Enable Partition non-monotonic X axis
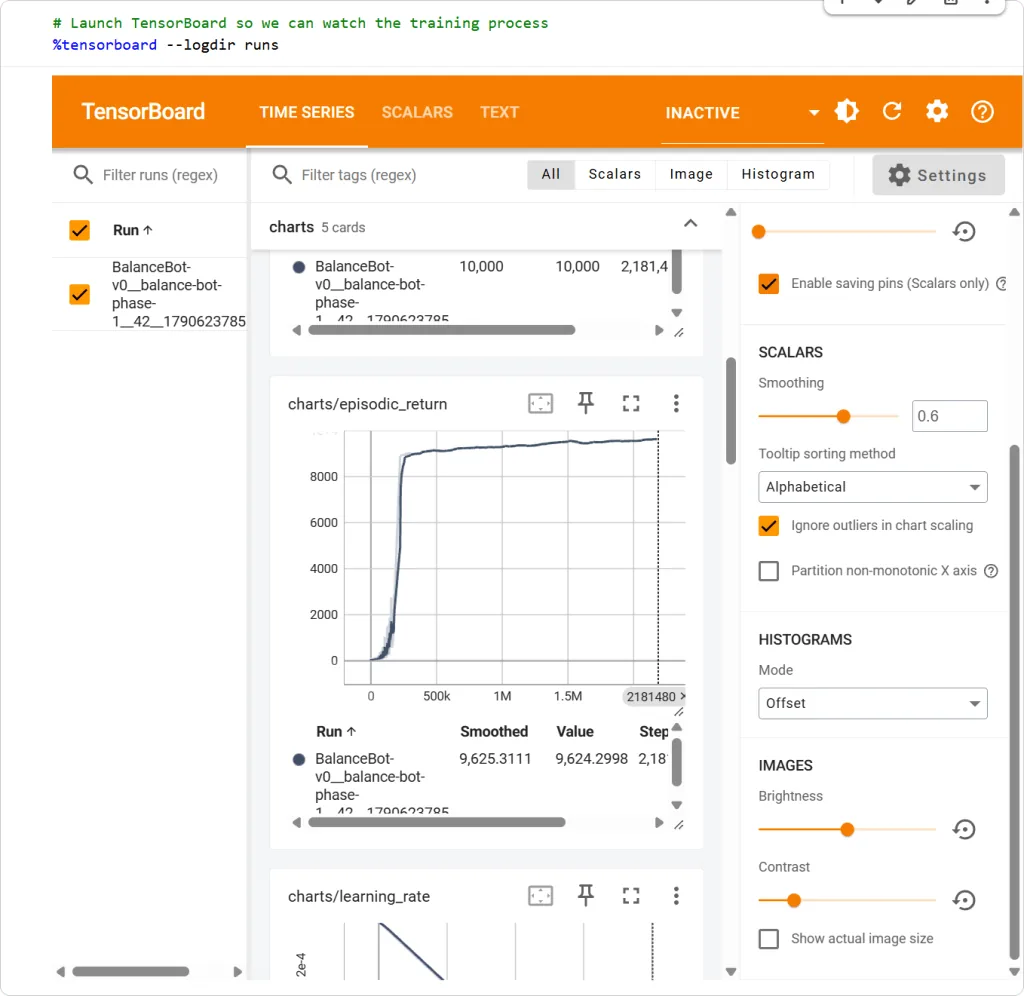The width and height of the screenshot is (1024, 996). click(x=769, y=571)
